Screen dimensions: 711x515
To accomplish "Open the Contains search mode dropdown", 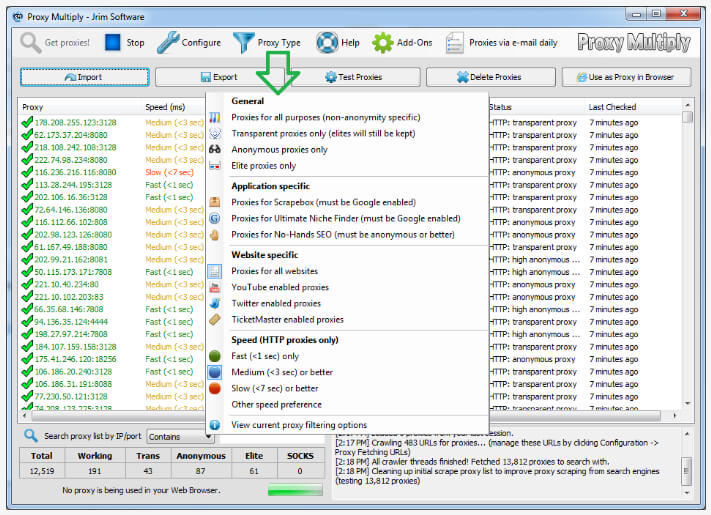I will pyautogui.click(x=180, y=437).
